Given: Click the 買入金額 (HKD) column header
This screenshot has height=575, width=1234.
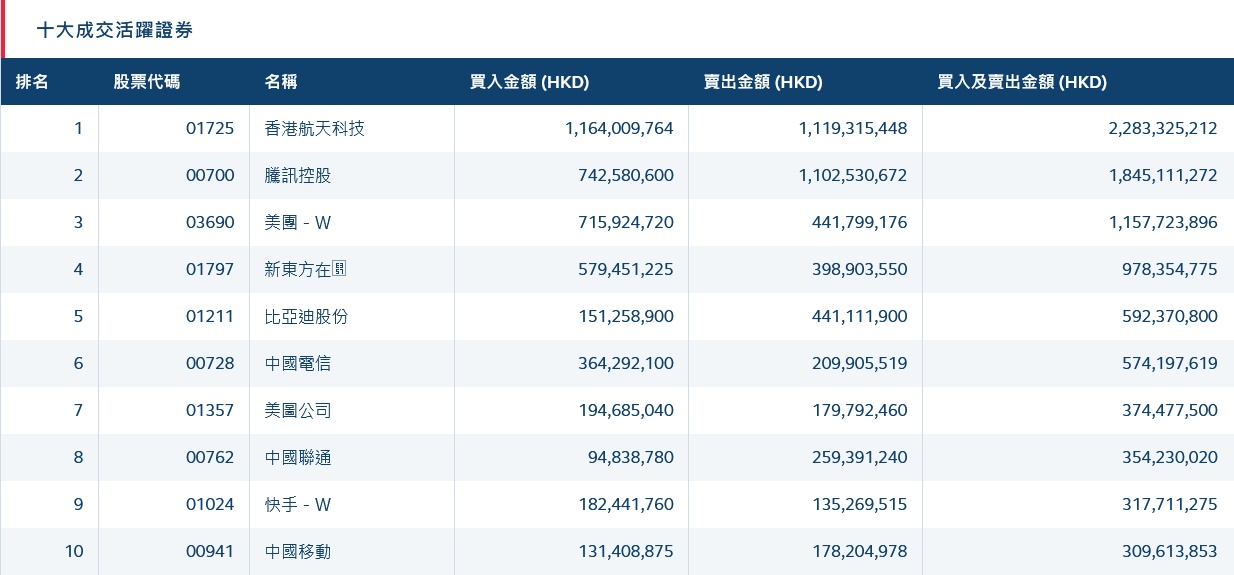Looking at the screenshot, I should tap(529, 83).
